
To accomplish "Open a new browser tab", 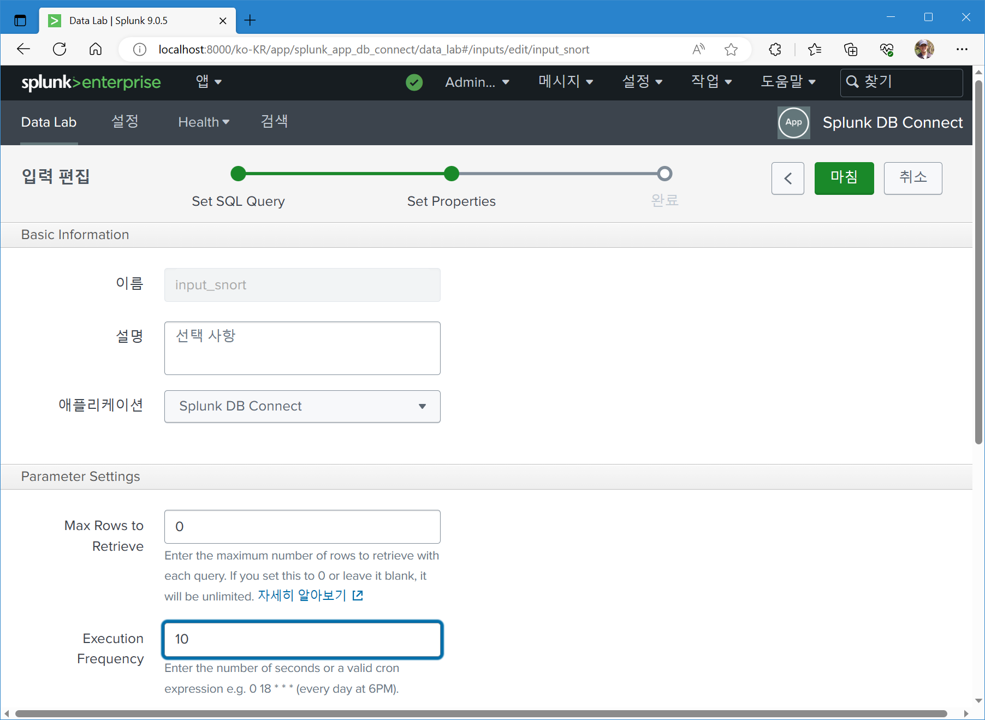I will (x=250, y=20).
